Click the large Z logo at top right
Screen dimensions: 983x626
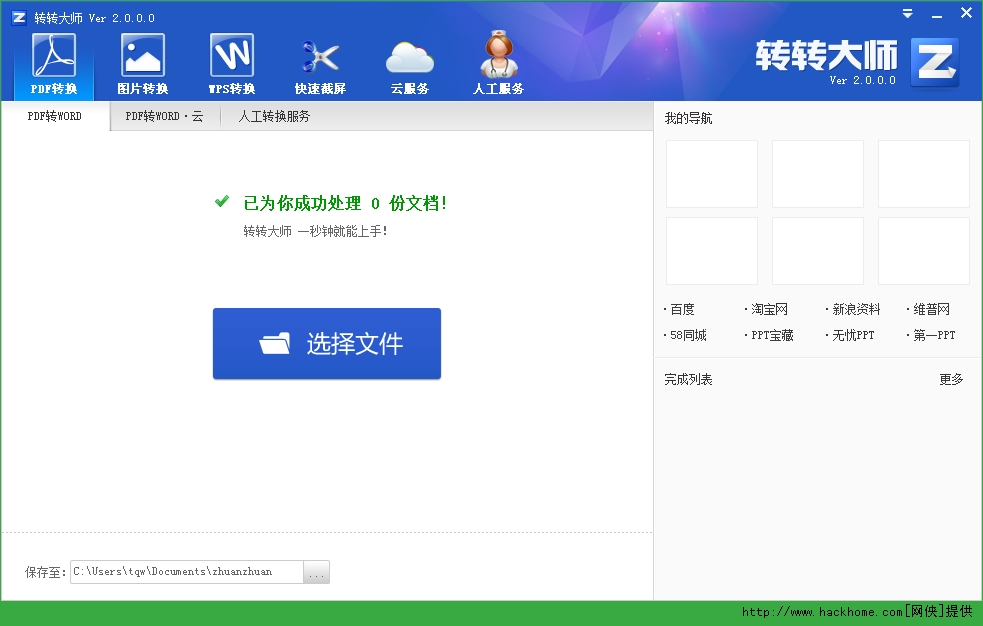(x=934, y=62)
